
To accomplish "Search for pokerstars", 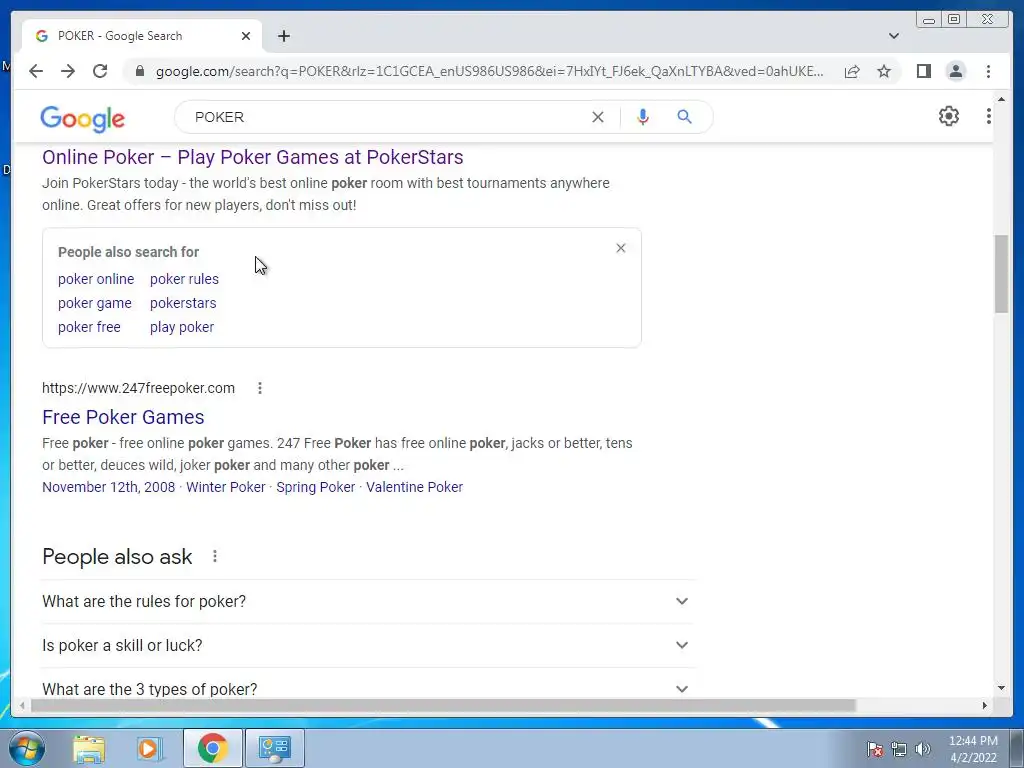I will 183,303.
